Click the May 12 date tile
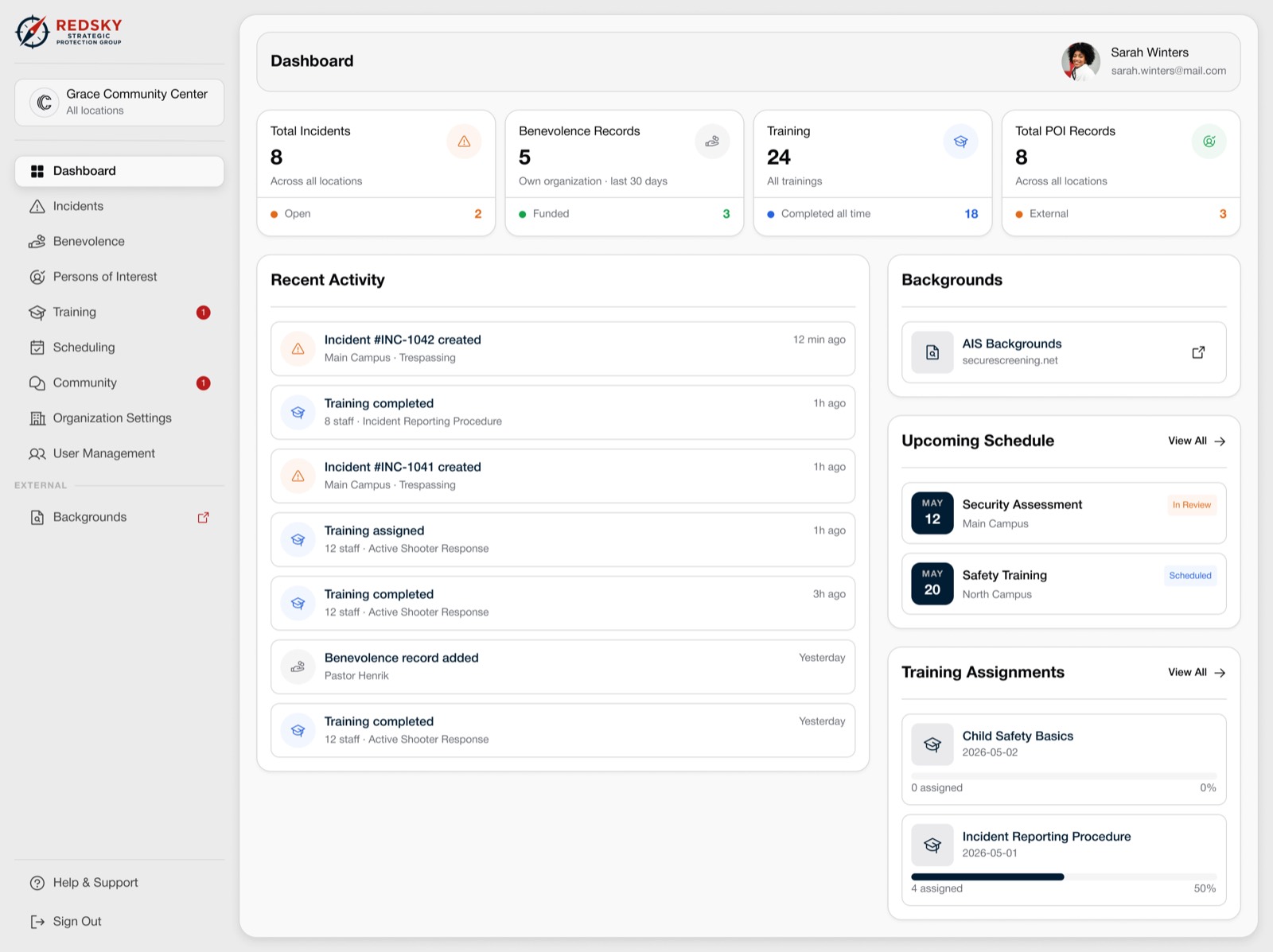This screenshot has height=952, width=1273. pyautogui.click(x=932, y=513)
